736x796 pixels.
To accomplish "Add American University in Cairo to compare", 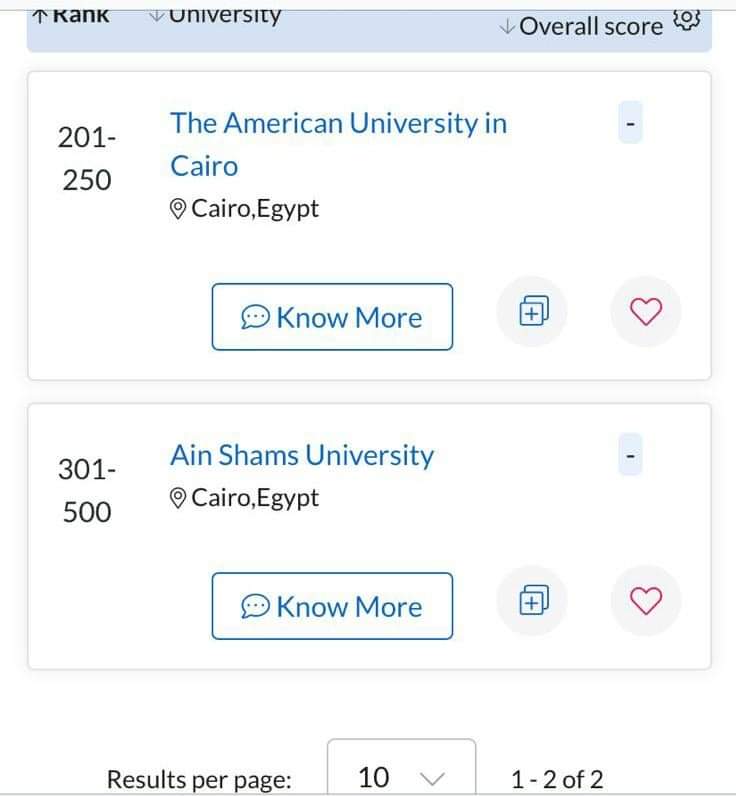I will (x=531, y=314).
